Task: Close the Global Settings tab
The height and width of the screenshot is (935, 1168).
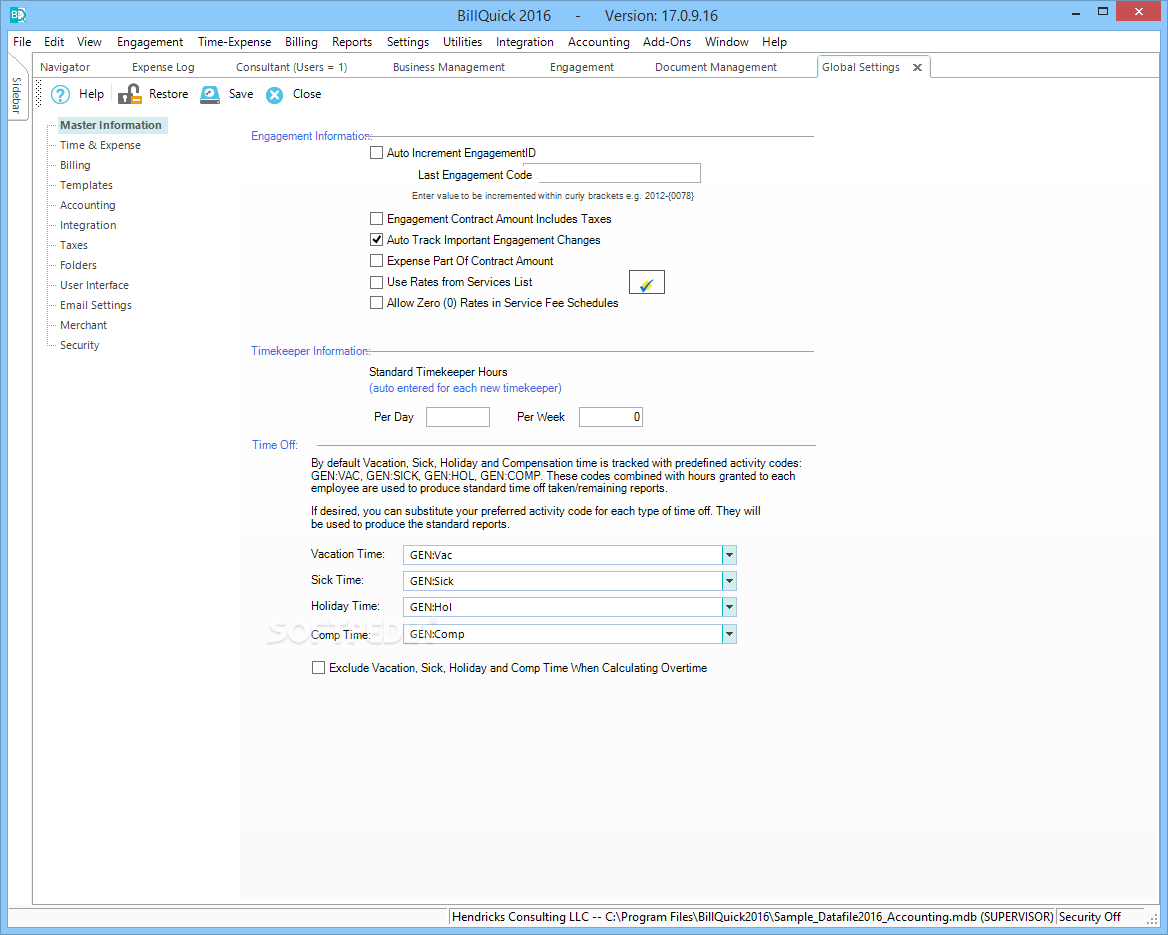Action: pyautogui.click(x=918, y=67)
